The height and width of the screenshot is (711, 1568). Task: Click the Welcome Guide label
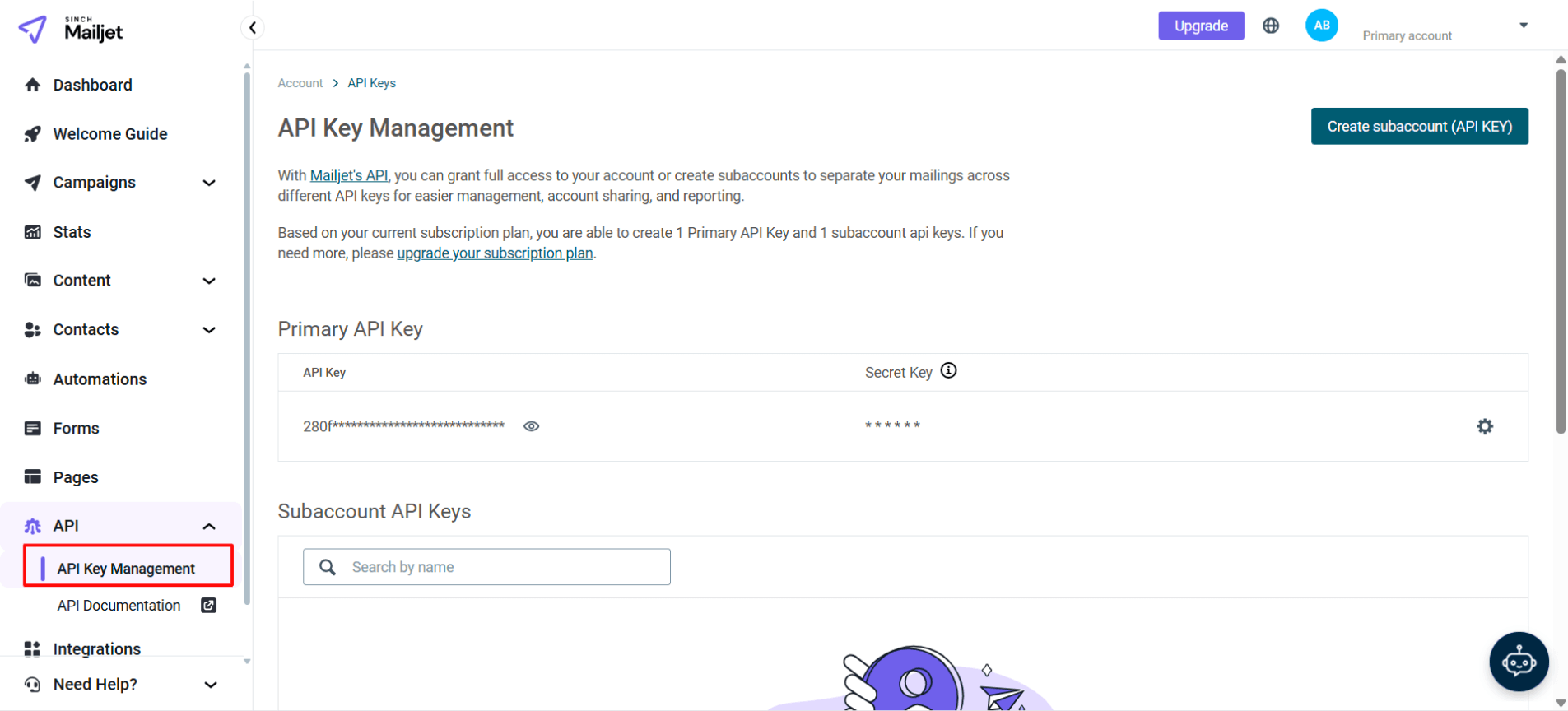tap(110, 134)
